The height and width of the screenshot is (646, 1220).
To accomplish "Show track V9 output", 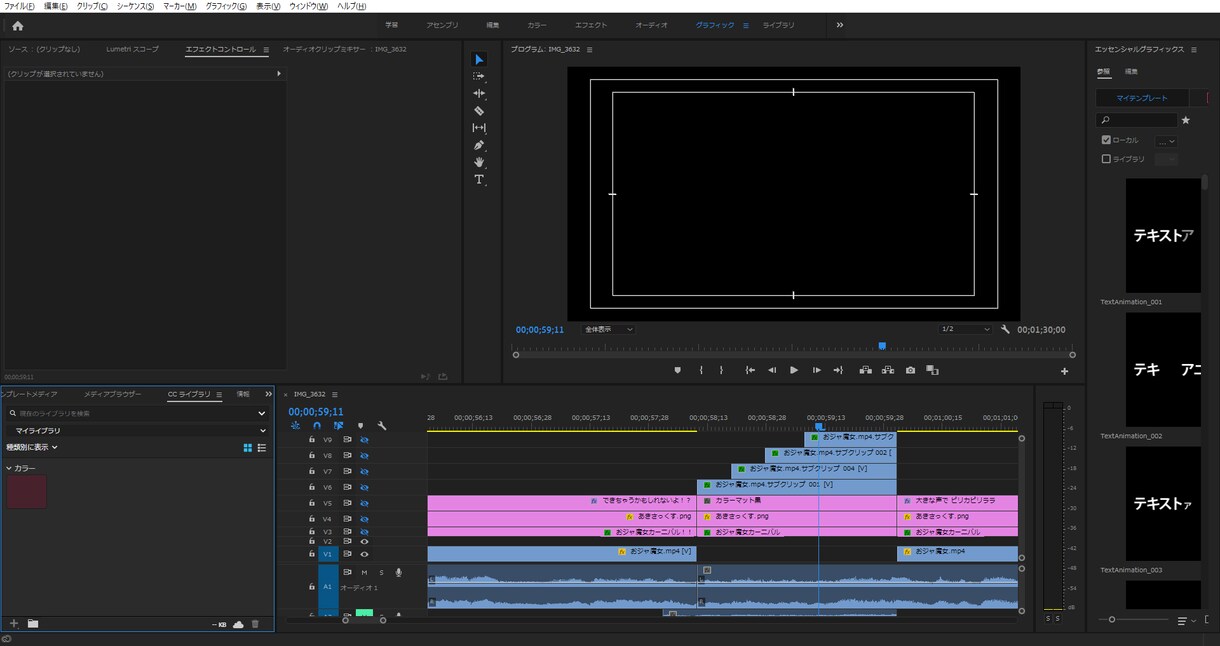I will (x=364, y=439).
